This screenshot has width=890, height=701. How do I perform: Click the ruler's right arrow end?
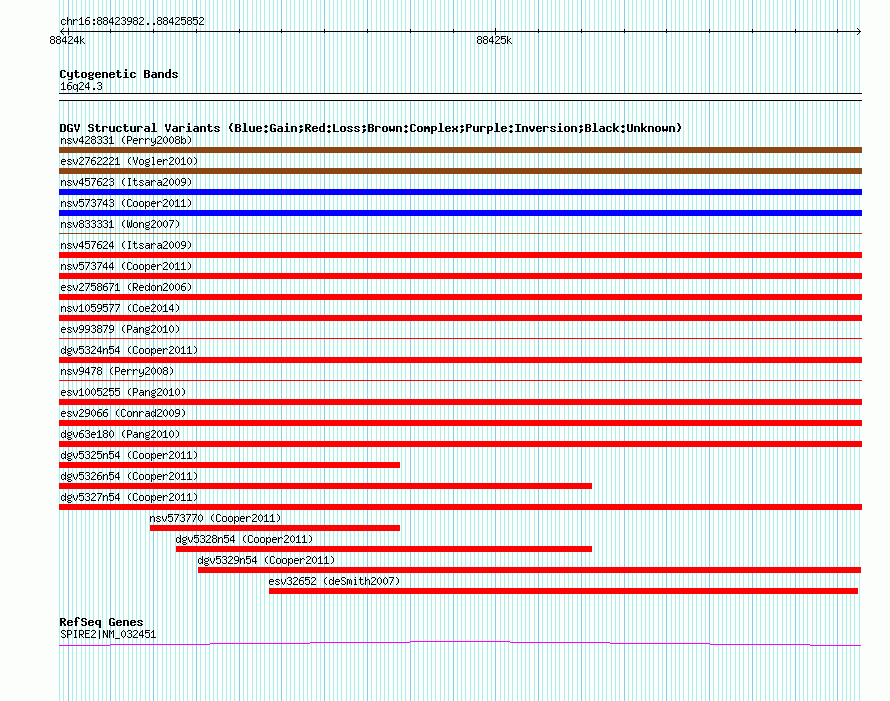click(859, 31)
